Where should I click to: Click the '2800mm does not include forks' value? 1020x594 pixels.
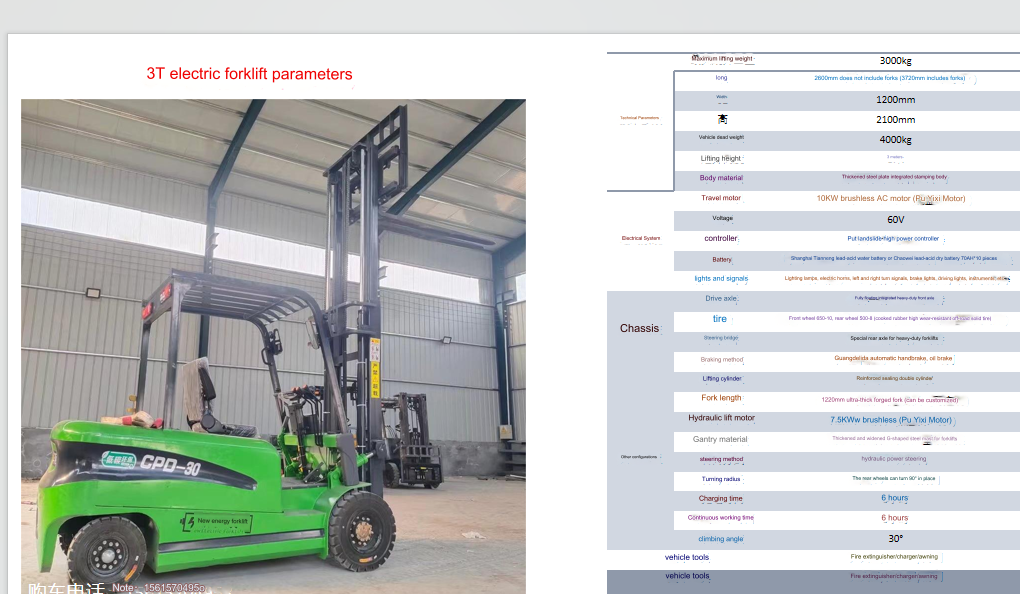(889, 78)
